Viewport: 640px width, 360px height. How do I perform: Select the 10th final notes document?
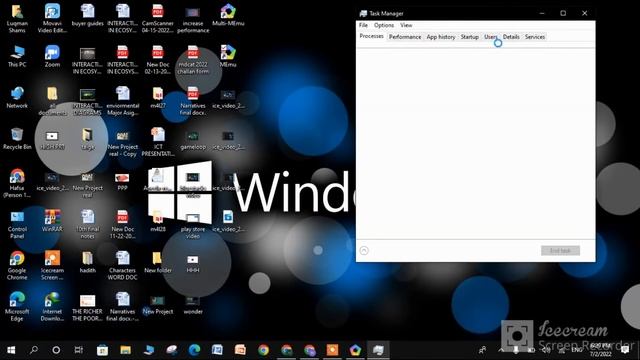(x=87, y=224)
